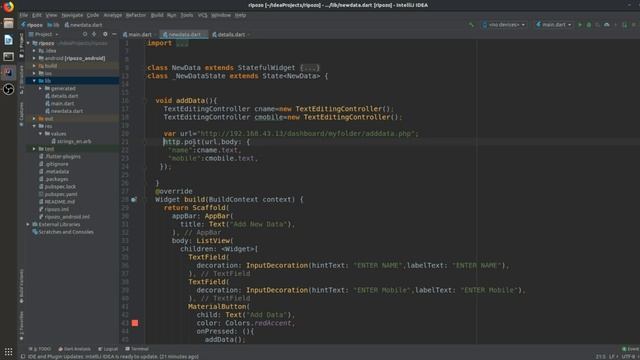Screen dimensions: 640x360
Task: Open the File menu
Action: pos(24,15)
